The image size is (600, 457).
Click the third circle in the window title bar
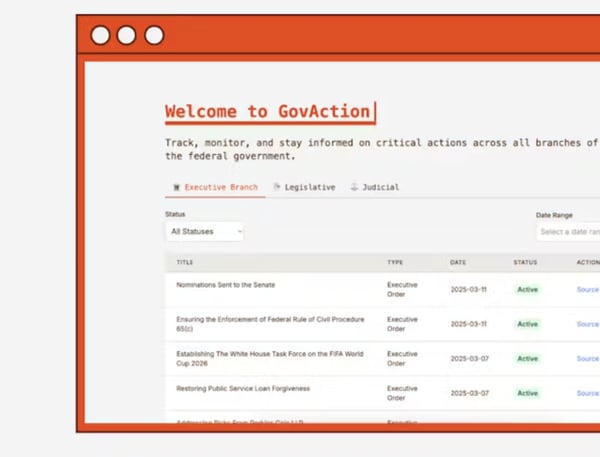click(x=154, y=36)
